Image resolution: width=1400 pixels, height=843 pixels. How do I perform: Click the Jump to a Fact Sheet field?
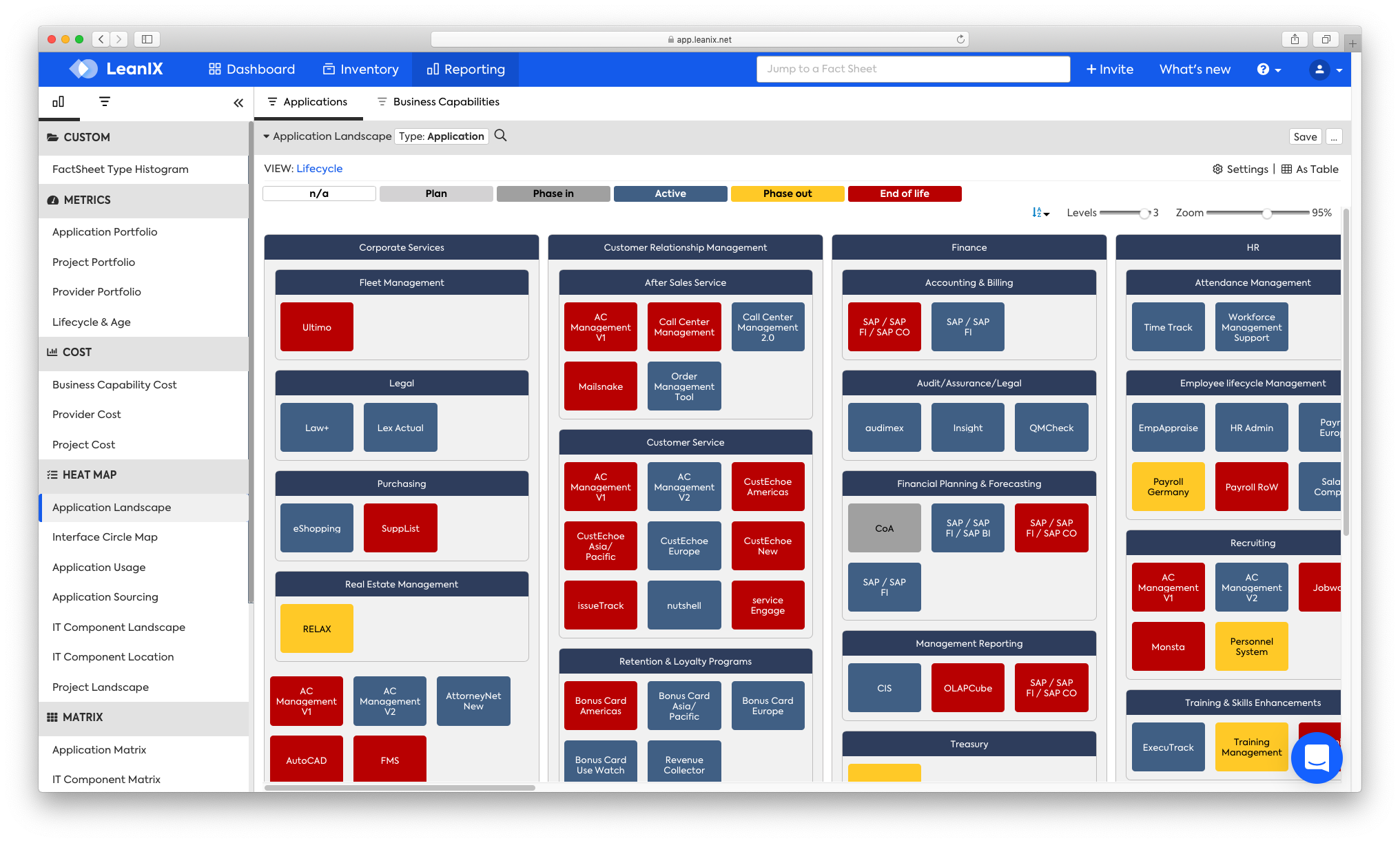click(x=913, y=69)
